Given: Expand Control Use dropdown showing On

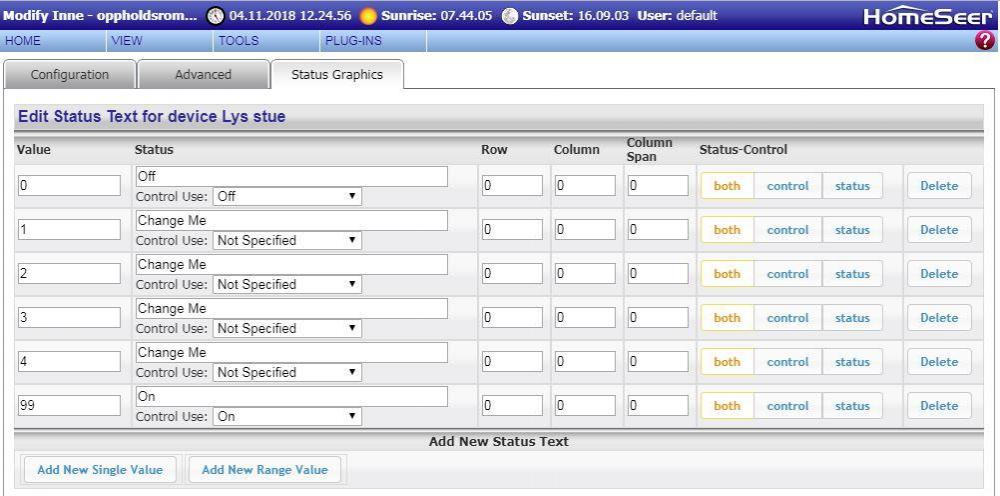Looking at the screenshot, I should click(x=287, y=417).
